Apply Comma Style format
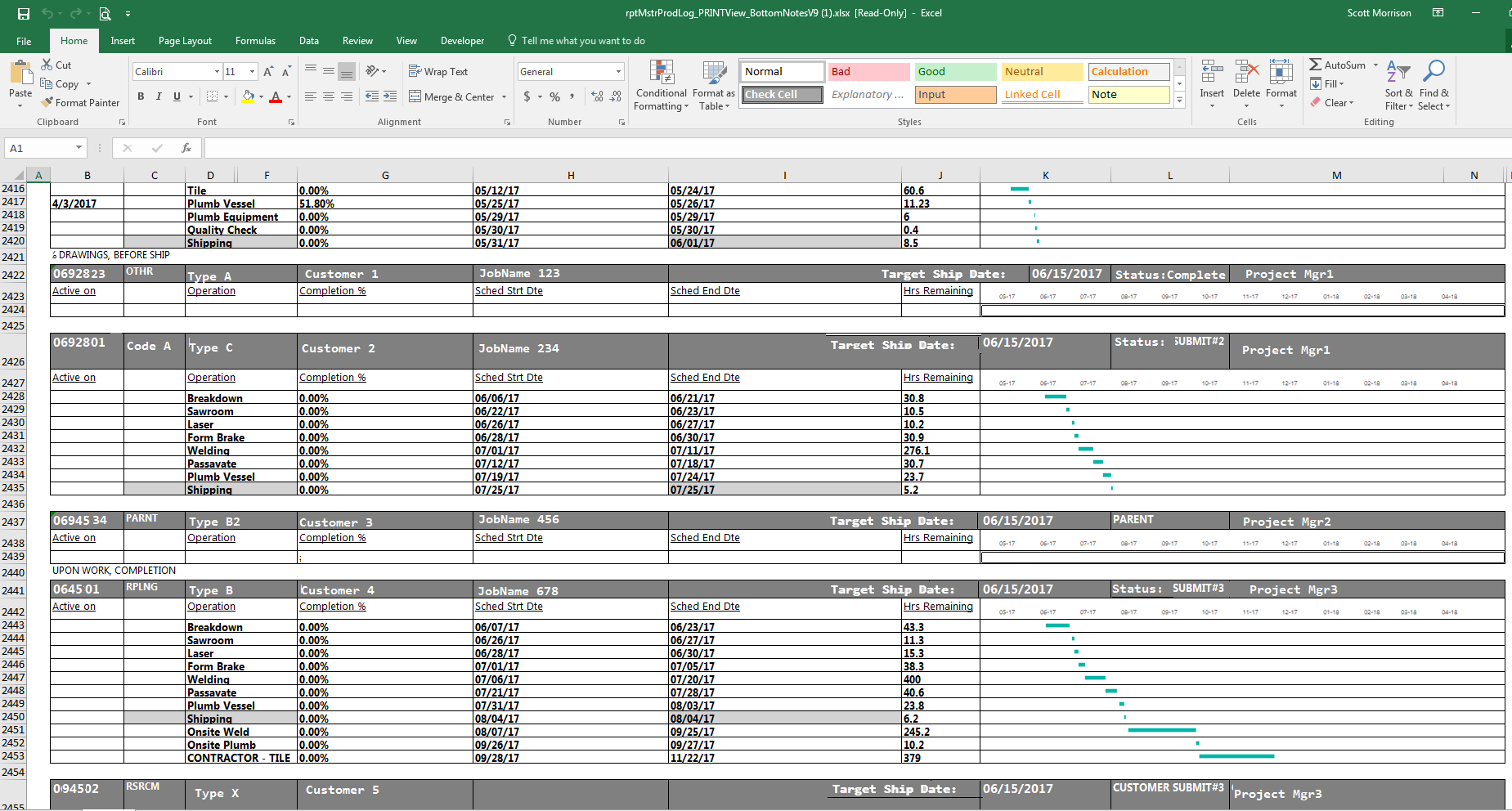The image size is (1512, 811). [x=572, y=96]
